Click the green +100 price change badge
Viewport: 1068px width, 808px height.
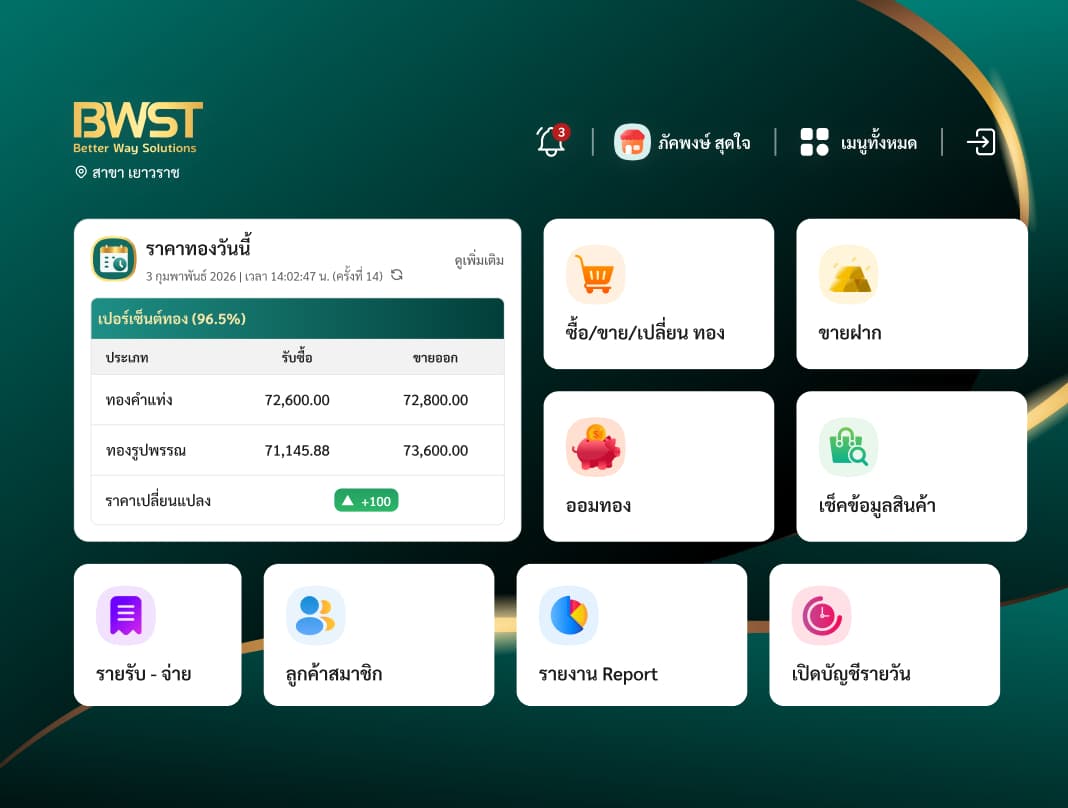[366, 501]
